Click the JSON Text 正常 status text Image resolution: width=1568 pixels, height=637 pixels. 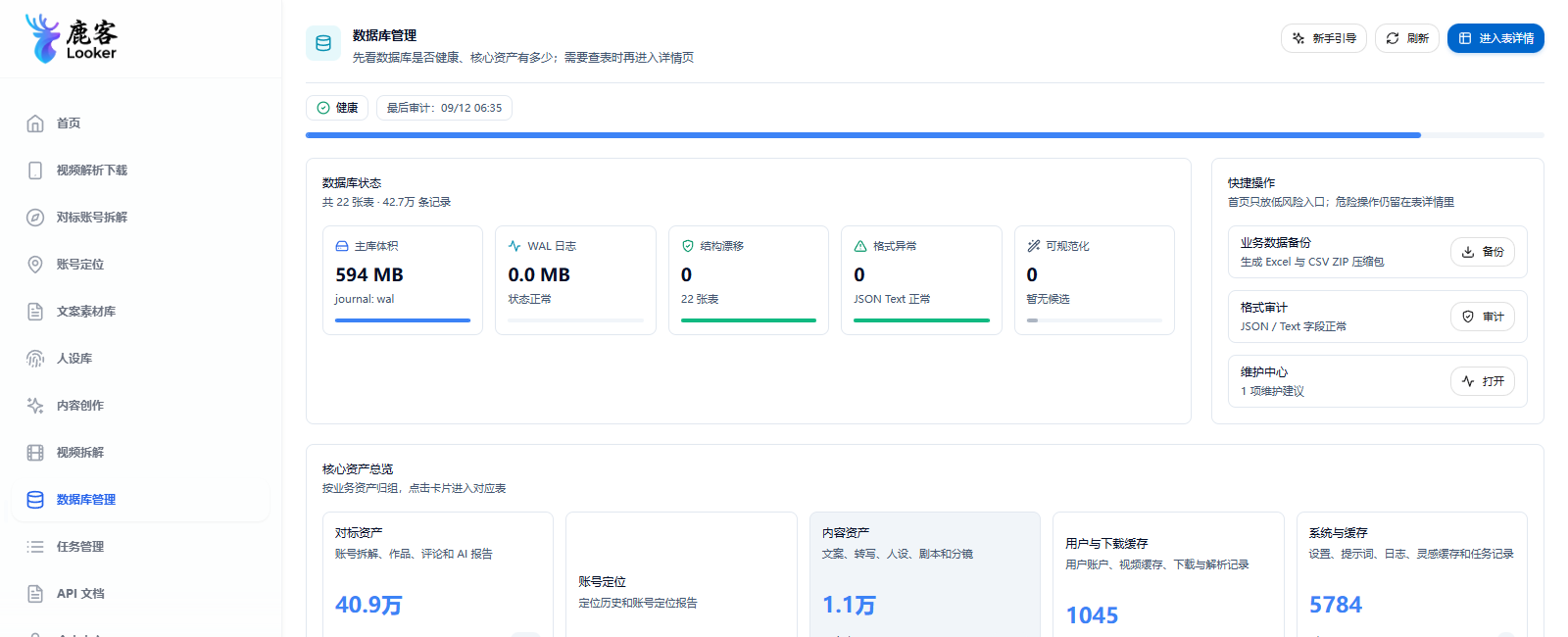pos(892,299)
